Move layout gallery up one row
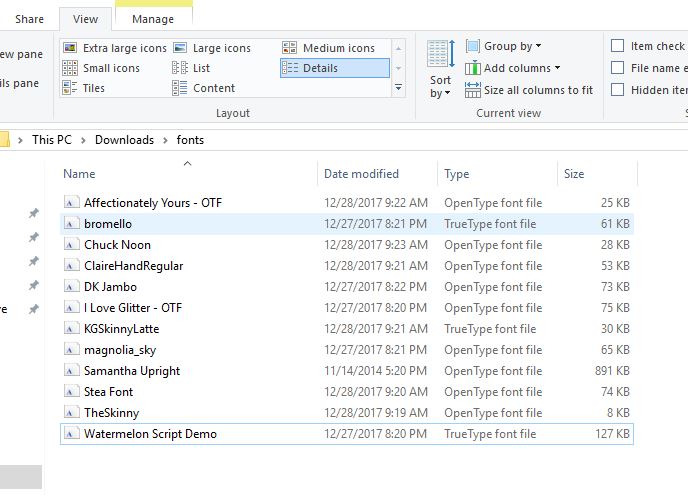Viewport: 688px width, 495px height. [x=398, y=48]
